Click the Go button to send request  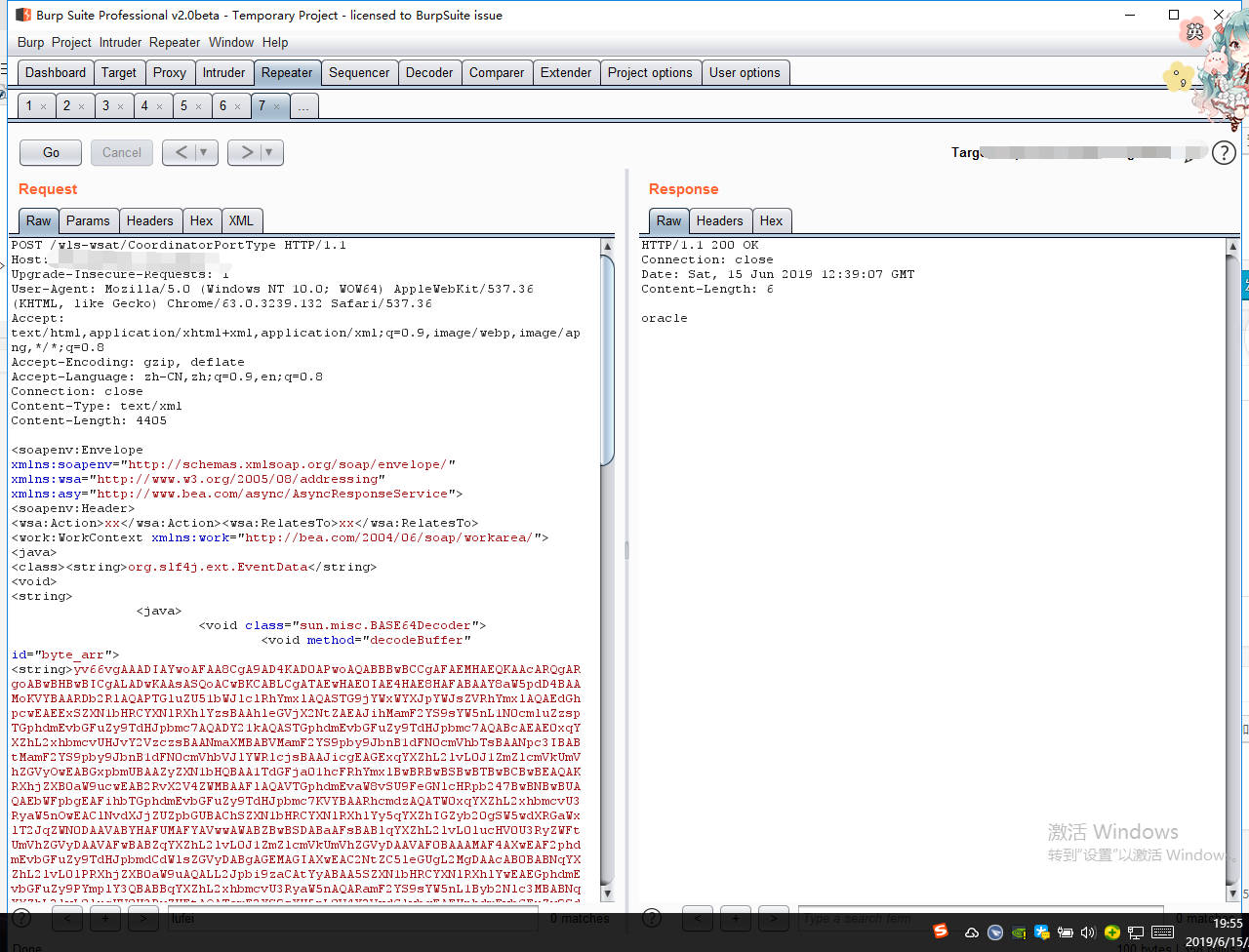[52, 152]
